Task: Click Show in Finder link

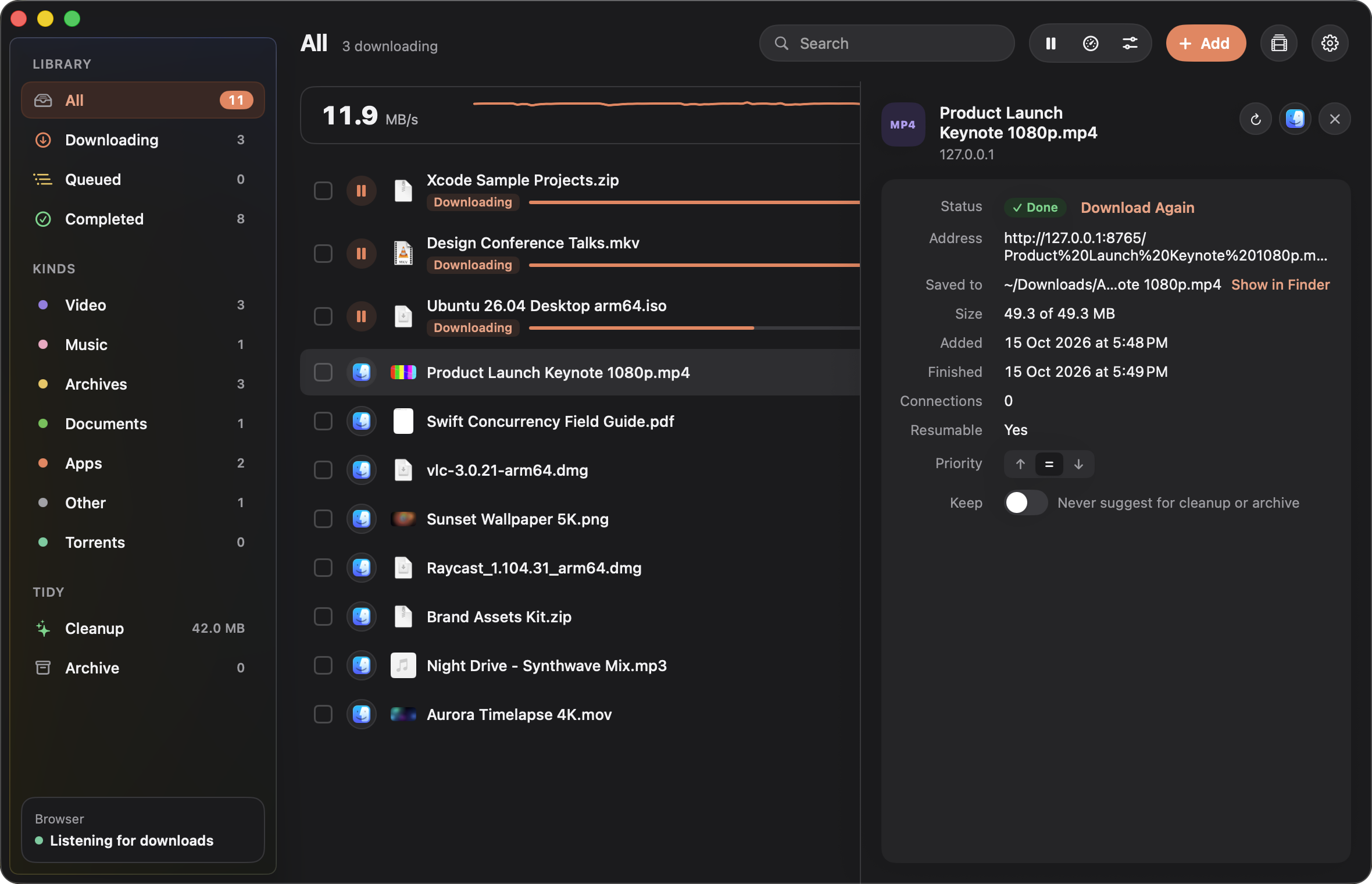Action: tap(1280, 284)
